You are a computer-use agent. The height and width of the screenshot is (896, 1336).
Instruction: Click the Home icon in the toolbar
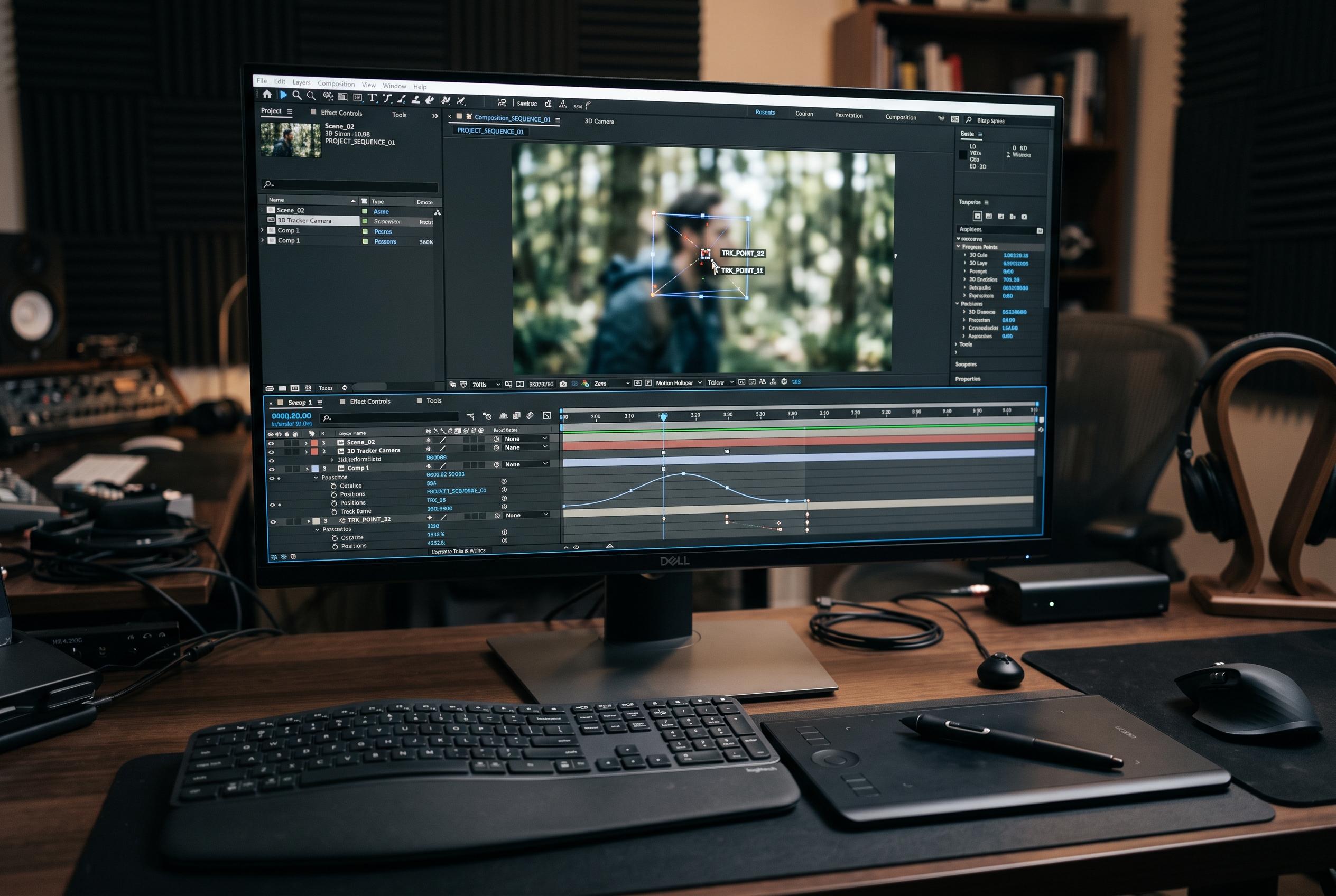[x=267, y=94]
